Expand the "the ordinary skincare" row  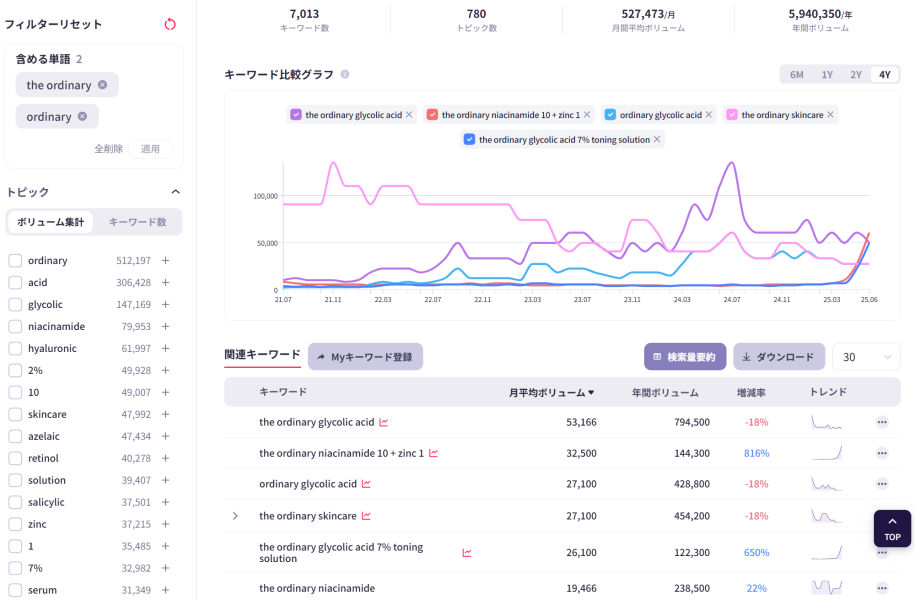tap(235, 516)
